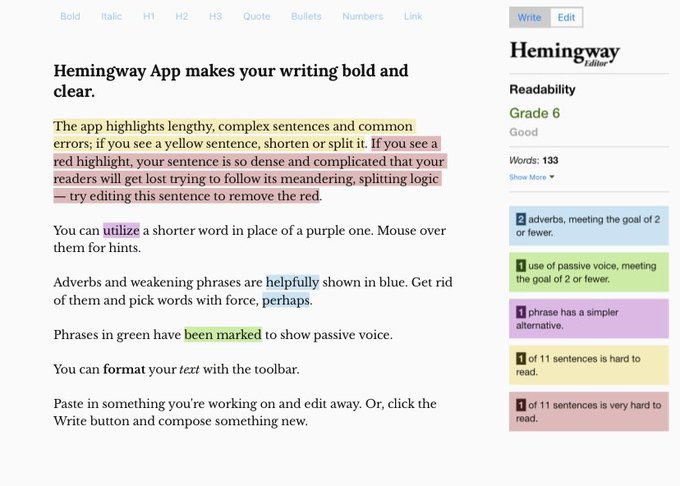The image size is (680, 486).
Task: Click the Words: 133 count
Action: [x=533, y=160]
